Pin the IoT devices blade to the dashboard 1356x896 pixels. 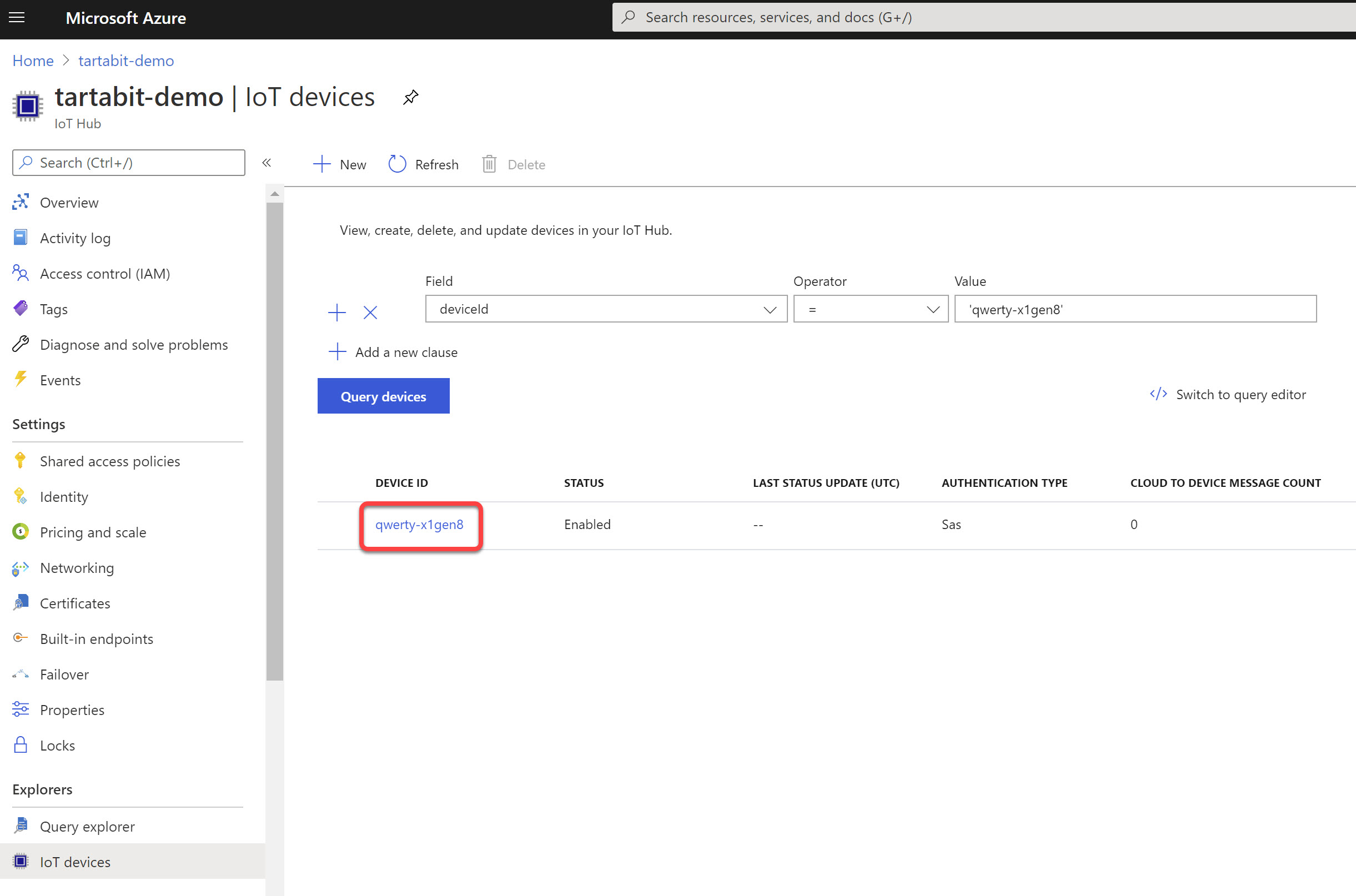[410, 97]
